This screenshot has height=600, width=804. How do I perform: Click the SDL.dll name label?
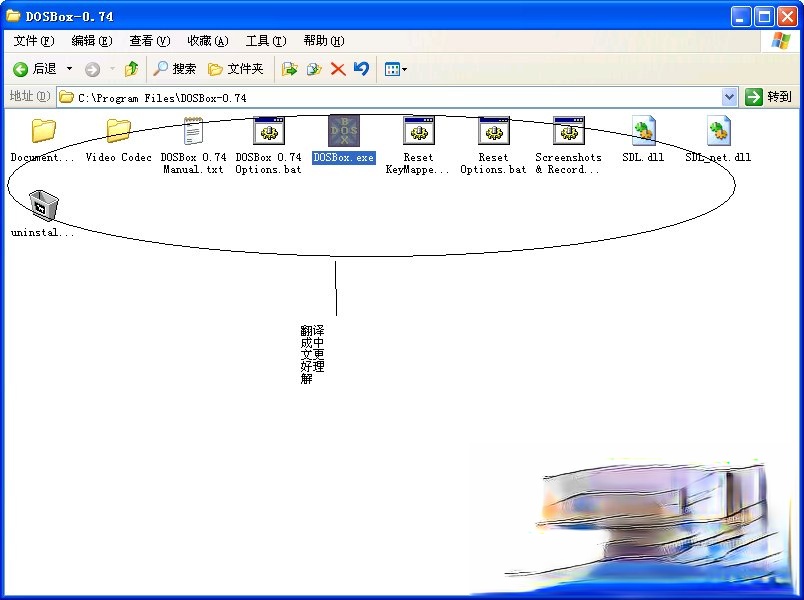click(643, 157)
